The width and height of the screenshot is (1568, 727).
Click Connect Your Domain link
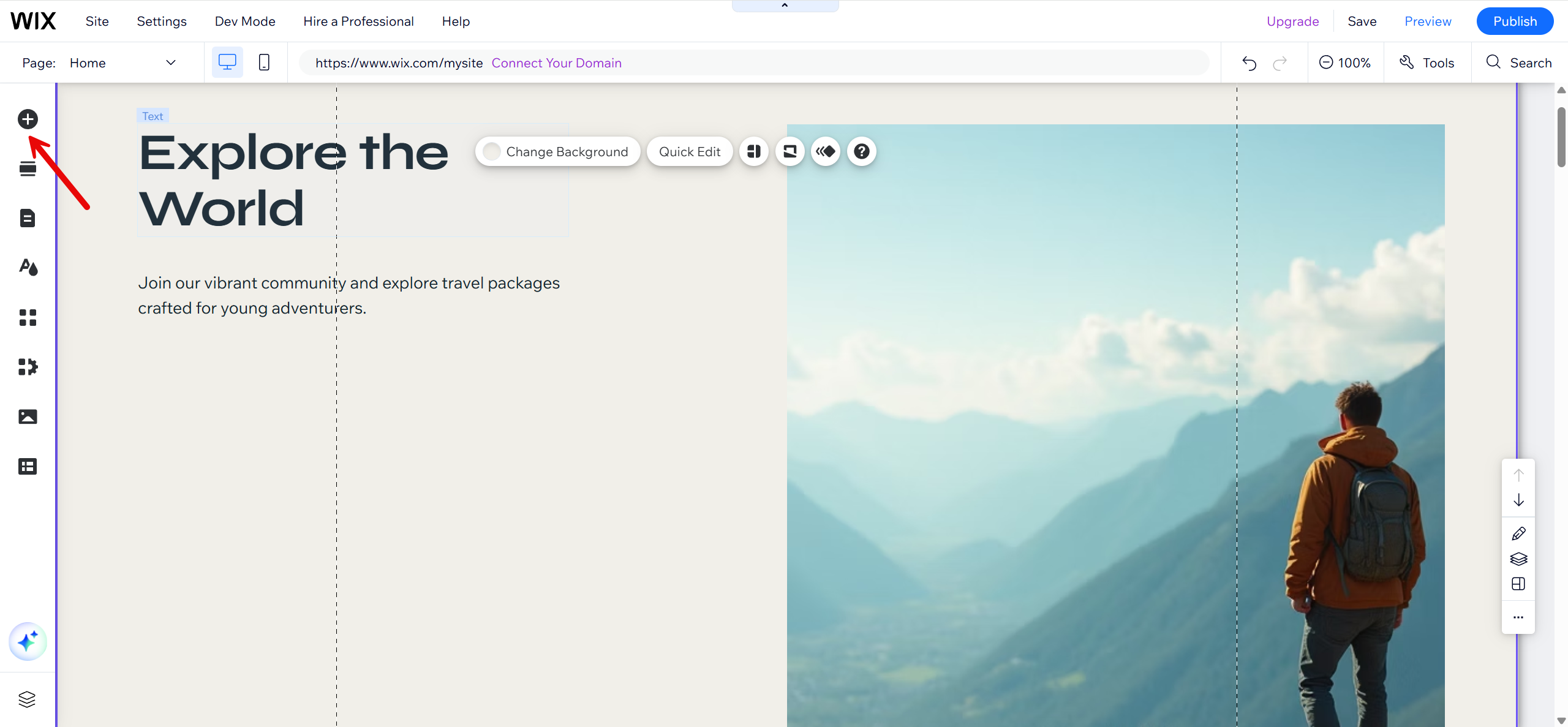pyautogui.click(x=556, y=62)
